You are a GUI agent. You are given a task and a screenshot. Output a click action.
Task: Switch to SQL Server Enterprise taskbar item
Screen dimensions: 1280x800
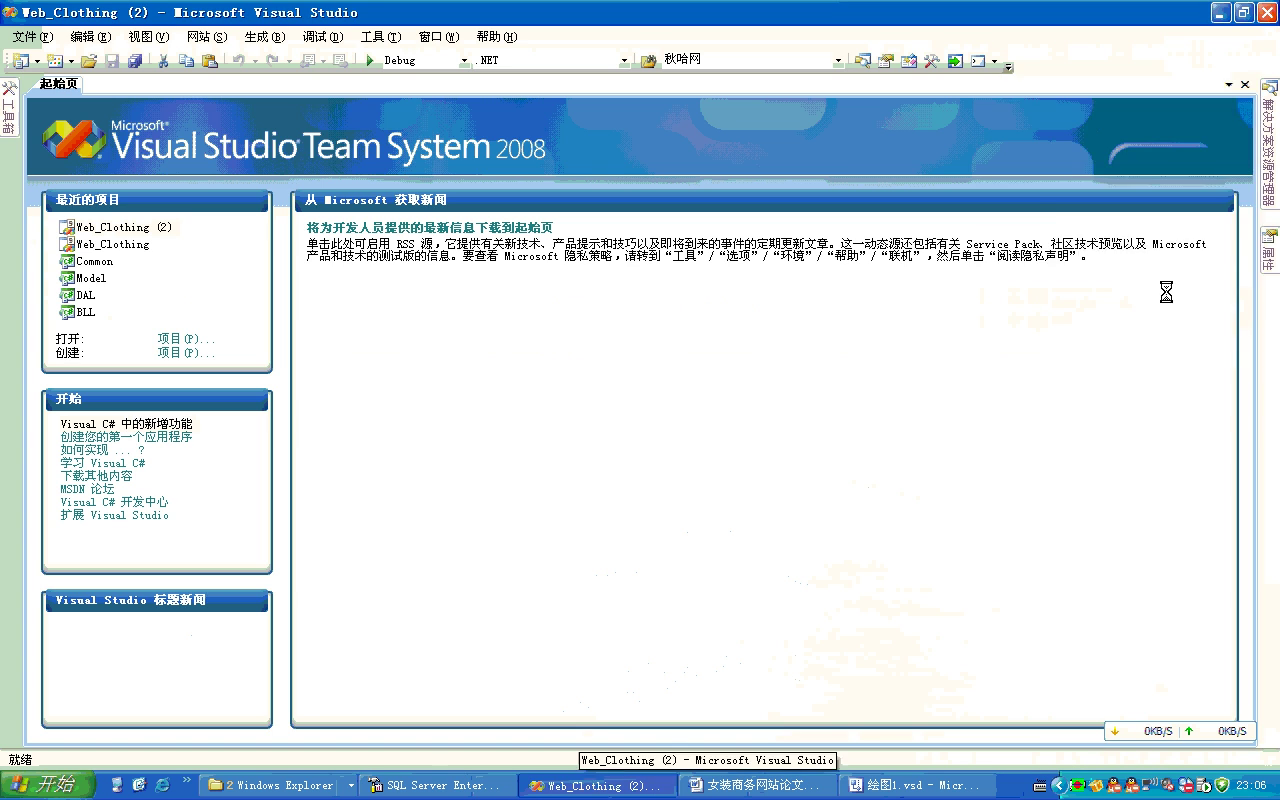438,786
